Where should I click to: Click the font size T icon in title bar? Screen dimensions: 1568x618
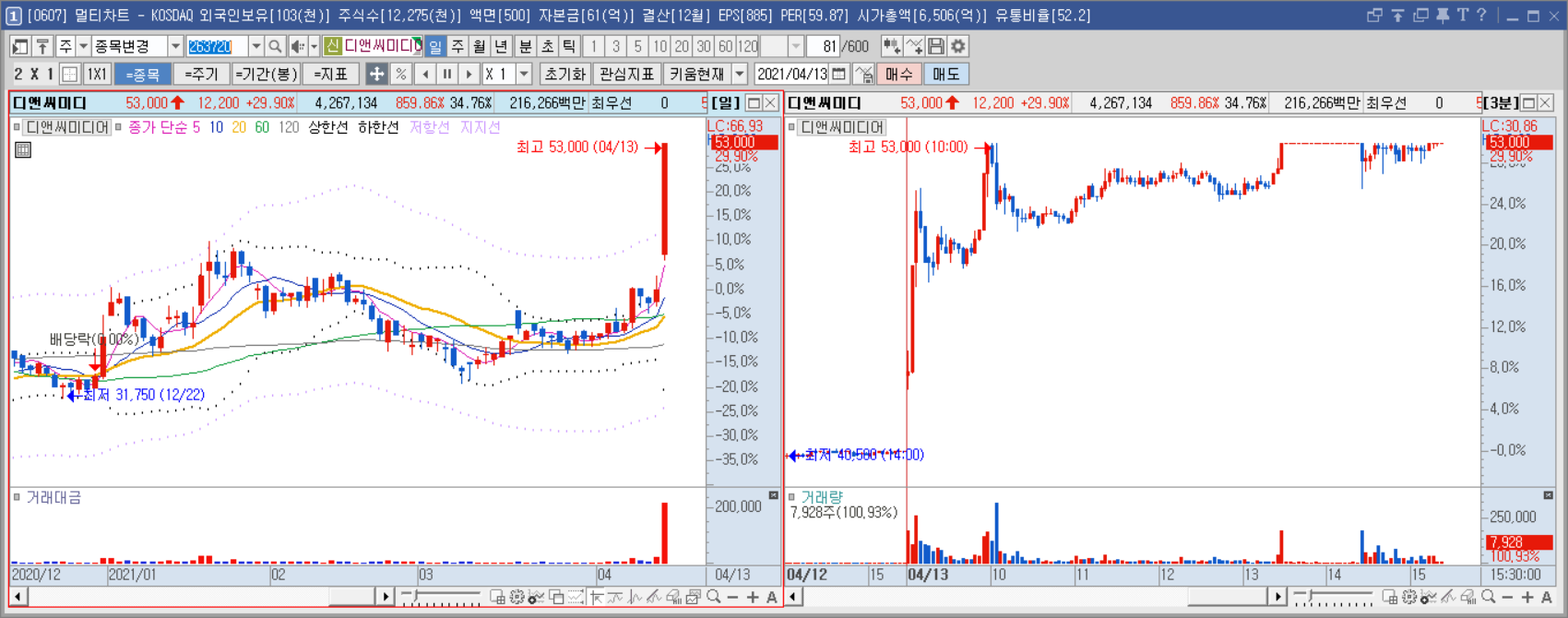(1462, 15)
